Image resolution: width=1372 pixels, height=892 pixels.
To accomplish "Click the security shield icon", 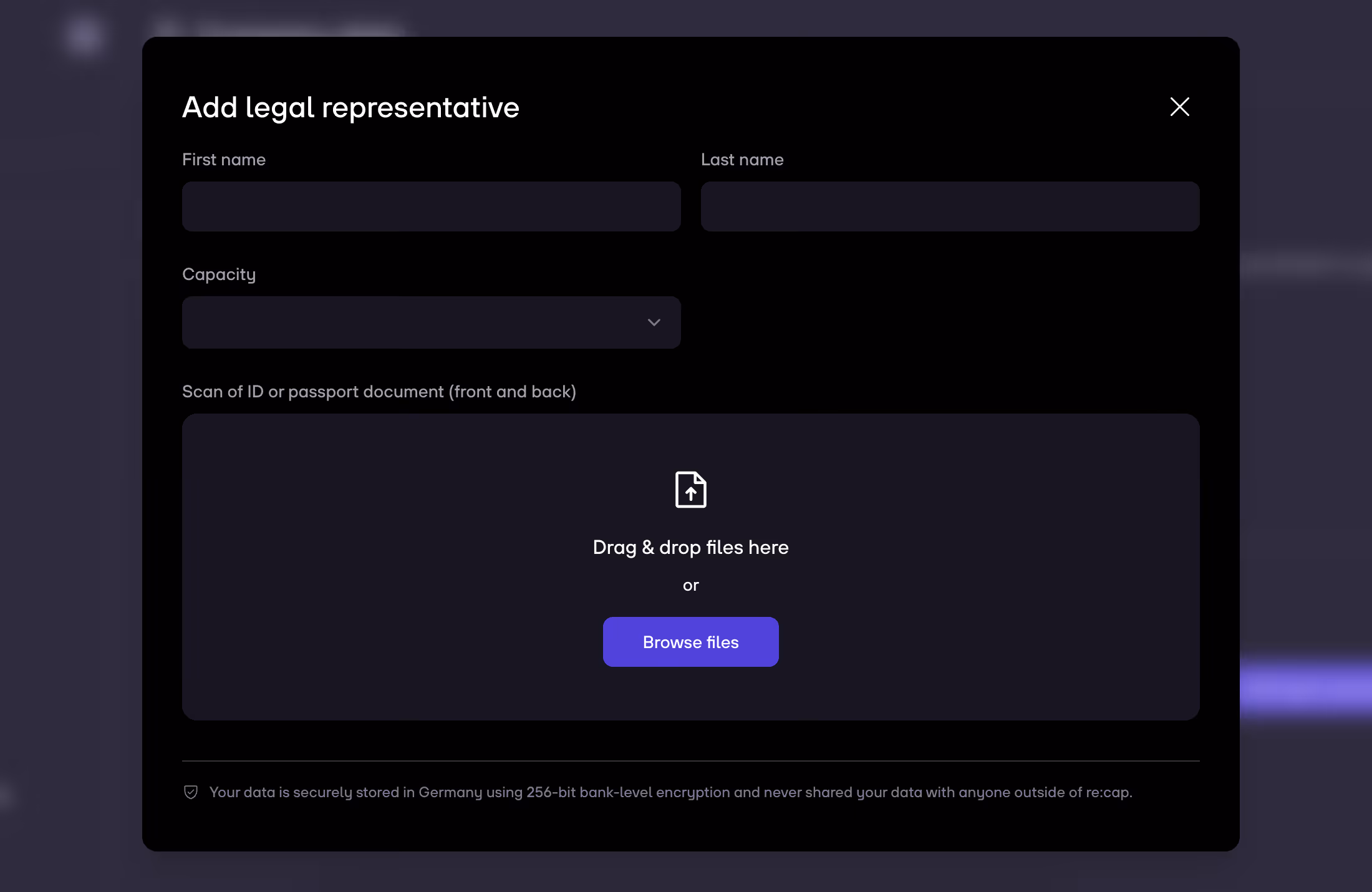I will (191, 792).
